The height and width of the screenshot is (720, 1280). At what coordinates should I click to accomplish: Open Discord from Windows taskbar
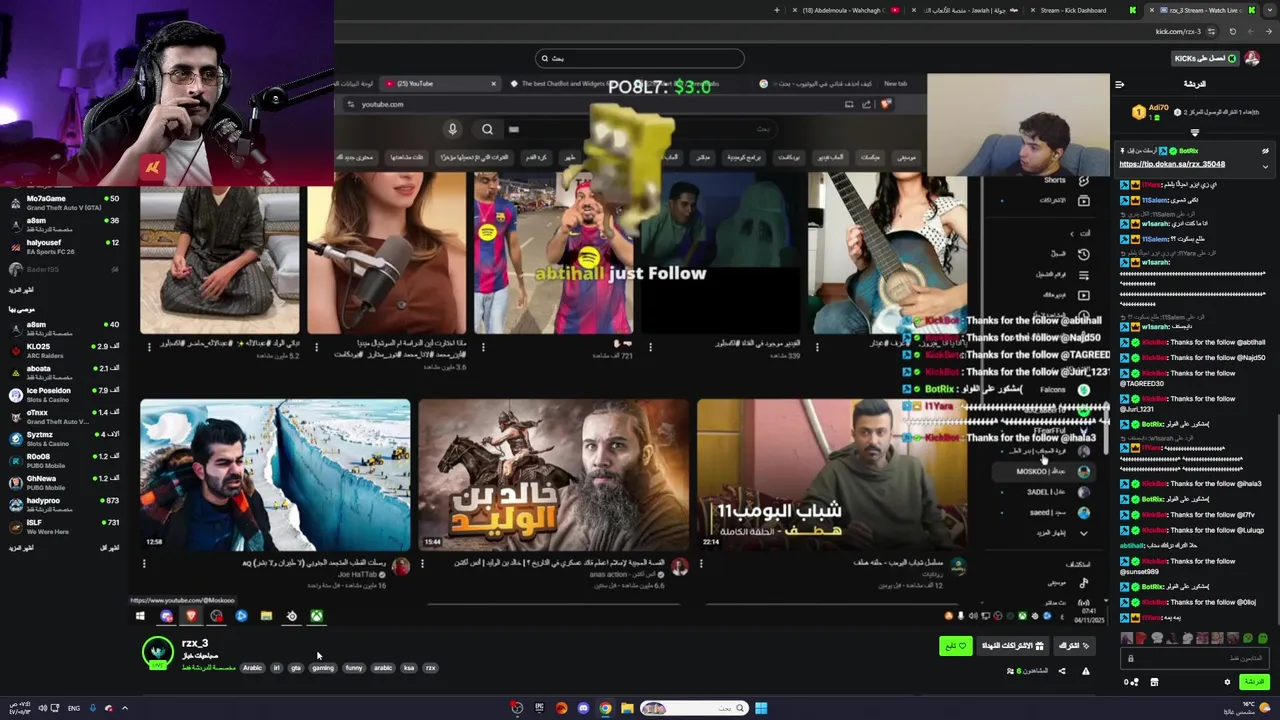tap(583, 708)
